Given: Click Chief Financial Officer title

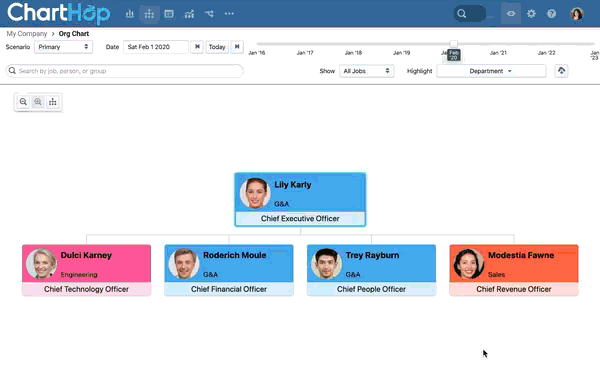Looking at the screenshot, I should [229, 289].
